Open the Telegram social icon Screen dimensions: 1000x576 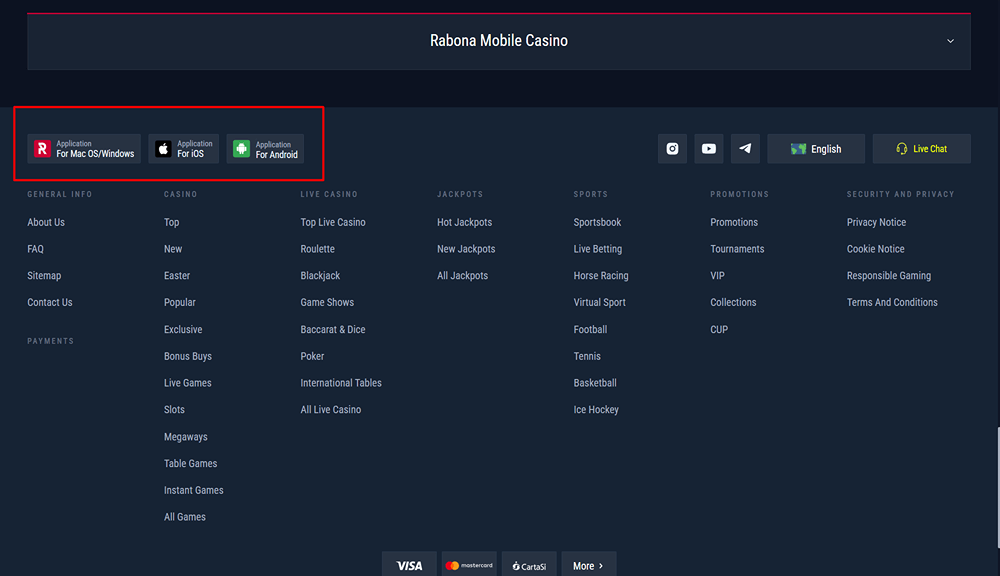pyautogui.click(x=745, y=149)
